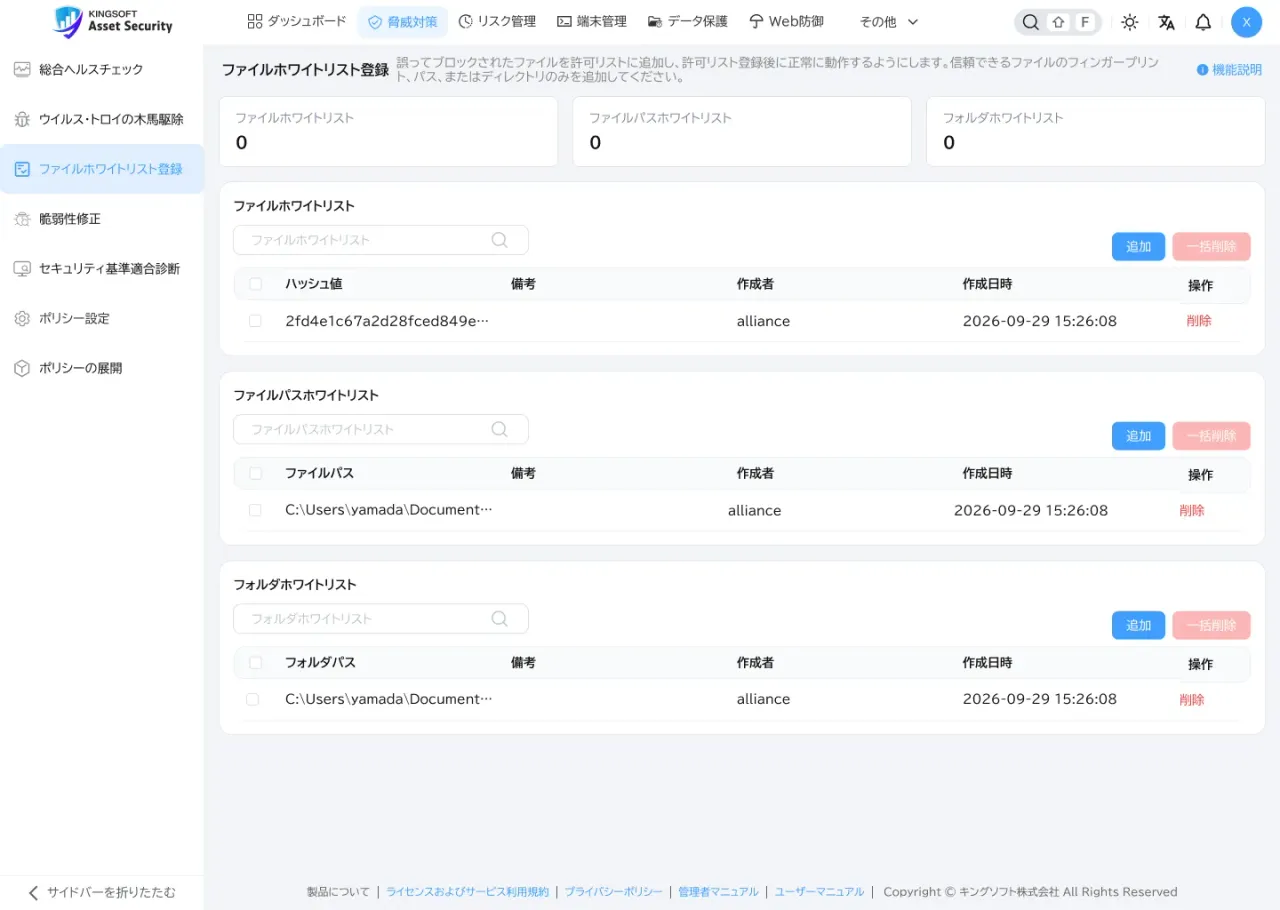The image size is (1280, 910).
Task: Click 作成日時 header in the ハッシュ値 table
Action: click(987, 284)
